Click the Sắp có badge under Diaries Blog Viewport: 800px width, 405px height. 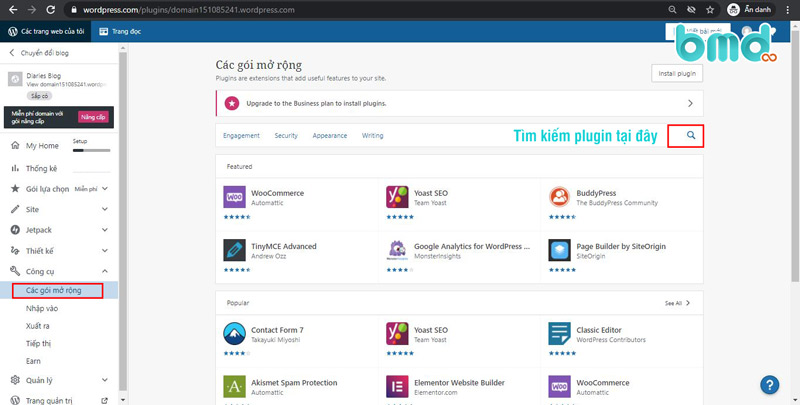pyautogui.click(x=39, y=96)
